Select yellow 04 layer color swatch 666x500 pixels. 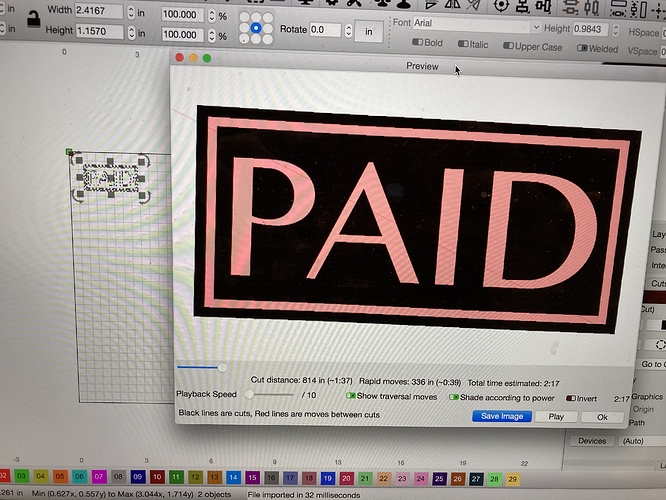[x=40, y=476]
